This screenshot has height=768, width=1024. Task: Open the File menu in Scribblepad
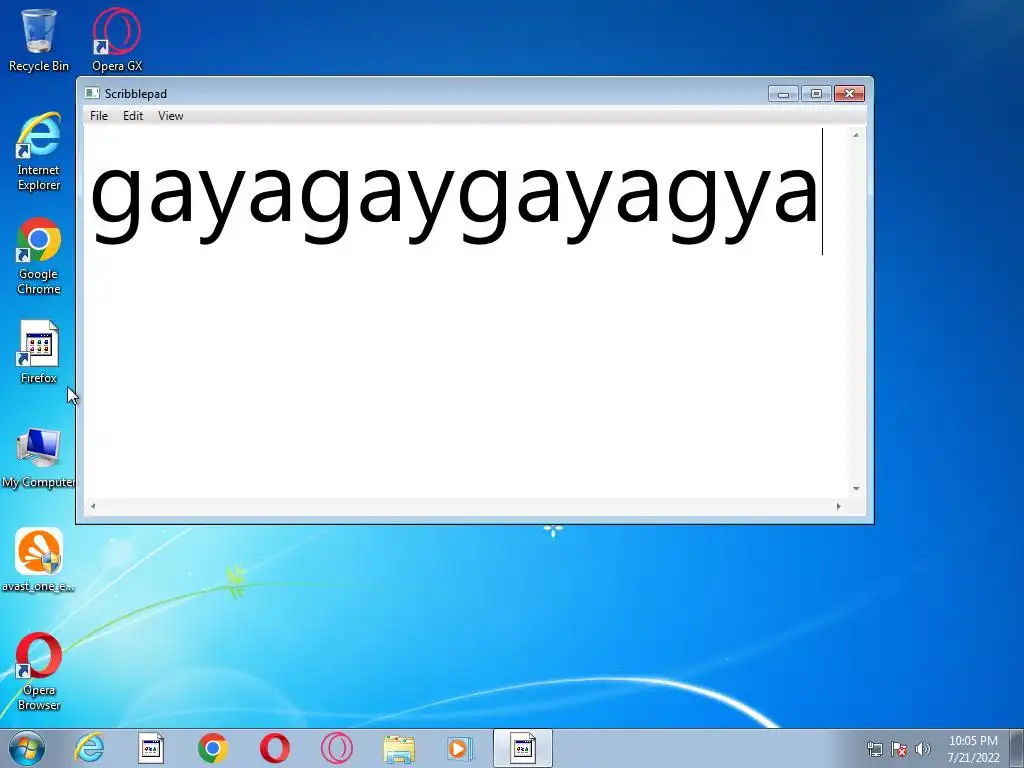(99, 116)
